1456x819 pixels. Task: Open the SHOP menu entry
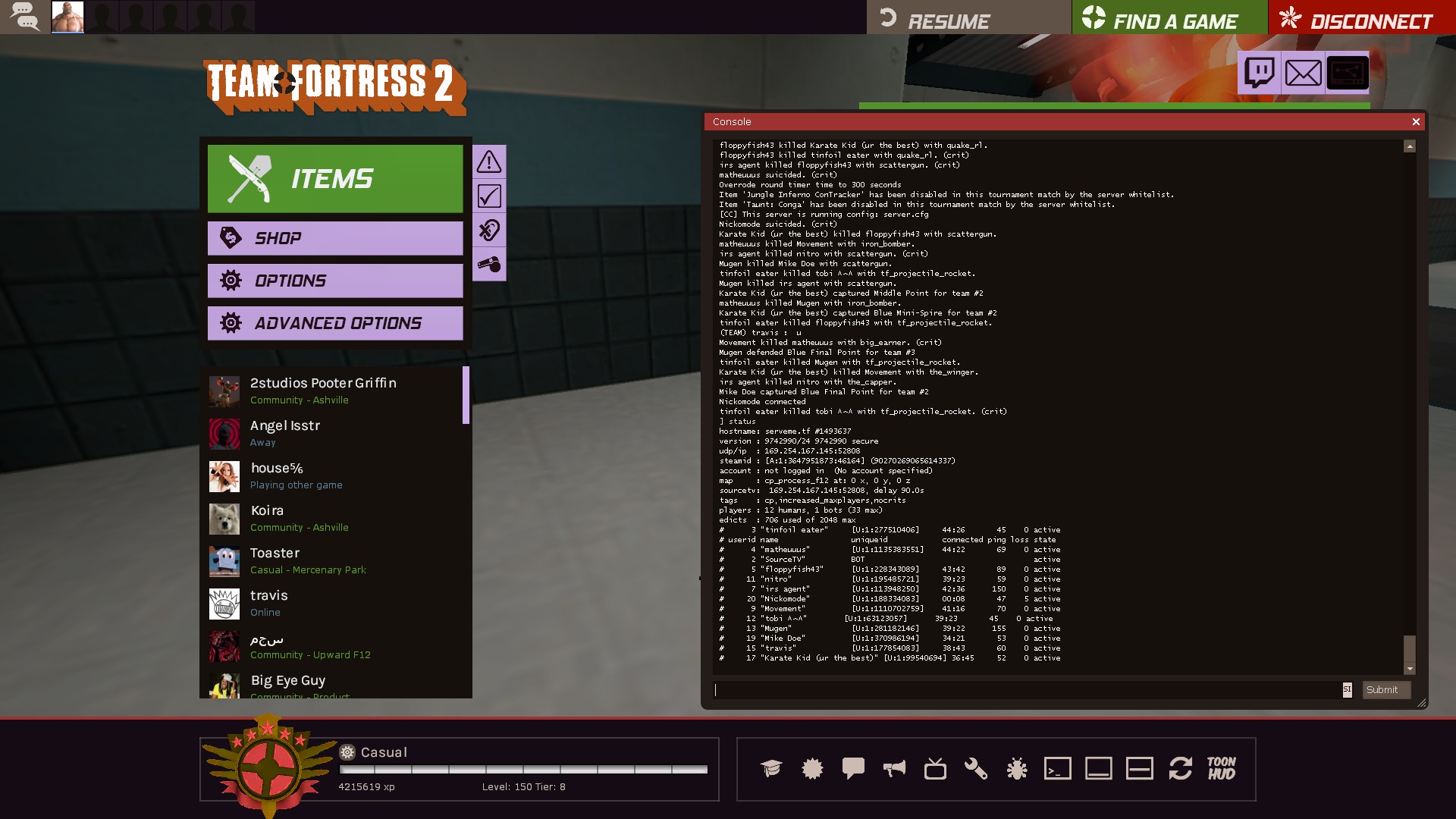(335, 238)
